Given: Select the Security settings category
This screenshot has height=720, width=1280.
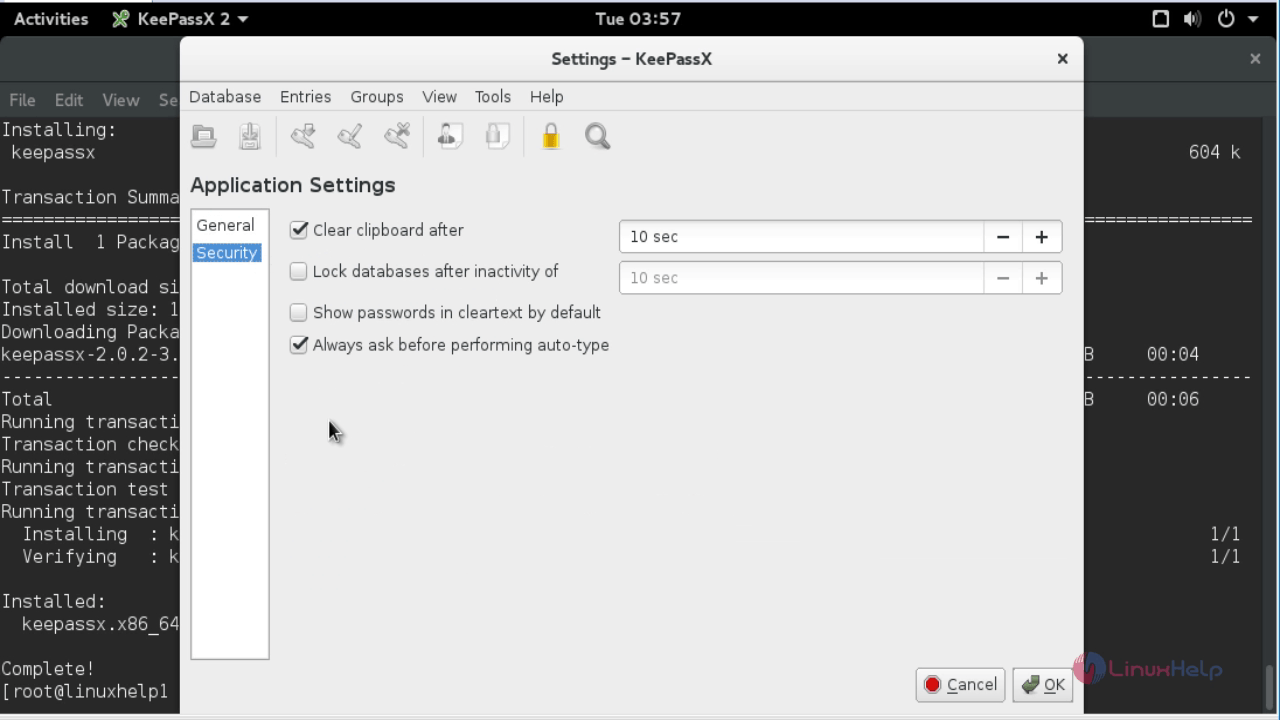Looking at the screenshot, I should click(227, 253).
